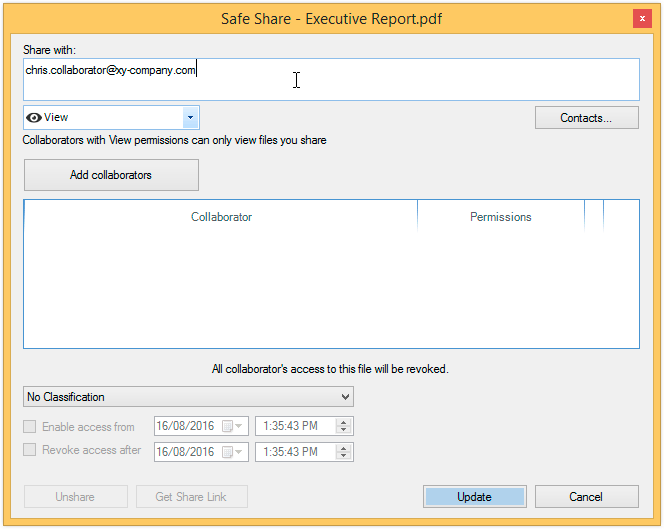This screenshot has width=664, height=529.
Task: Click the Revoke access after calendar icon
Action: click(x=227, y=452)
